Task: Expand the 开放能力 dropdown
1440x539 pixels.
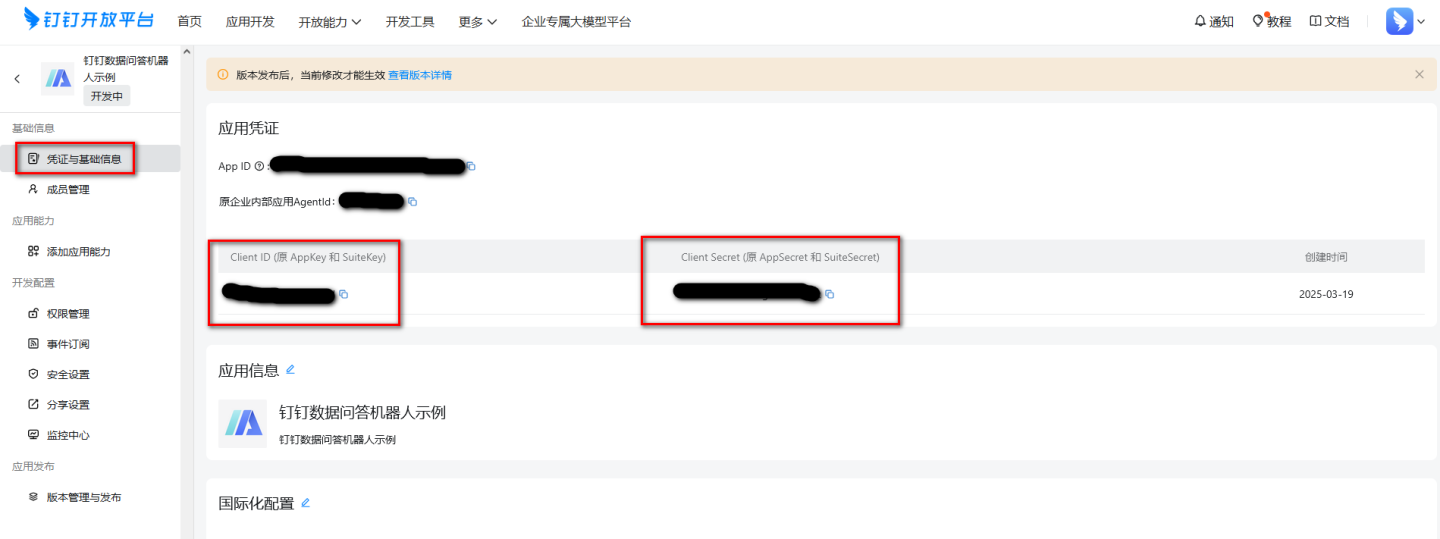Action: [330, 21]
